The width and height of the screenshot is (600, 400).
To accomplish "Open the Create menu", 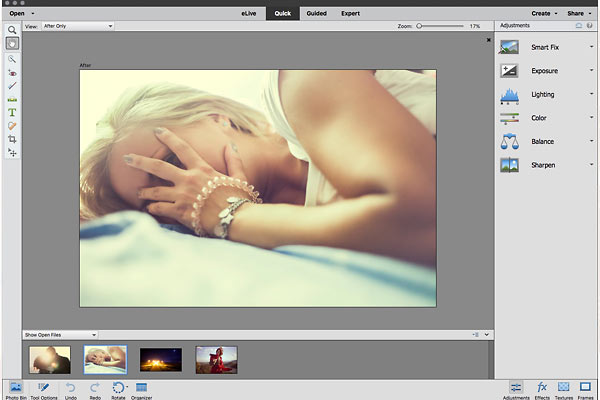I will (x=544, y=13).
